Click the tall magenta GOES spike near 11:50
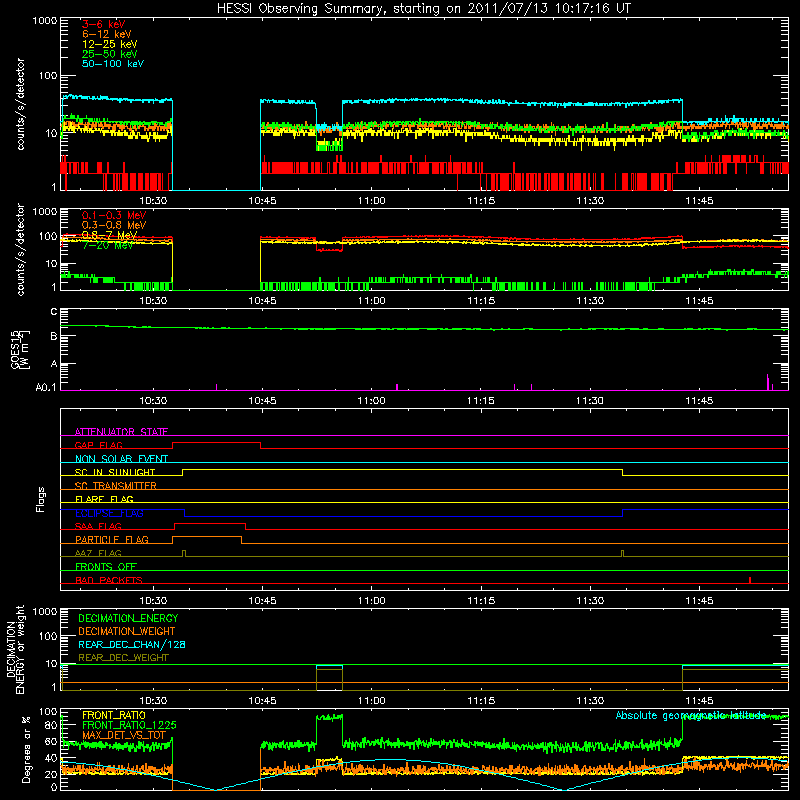The width and height of the screenshot is (800, 800). [x=768, y=382]
